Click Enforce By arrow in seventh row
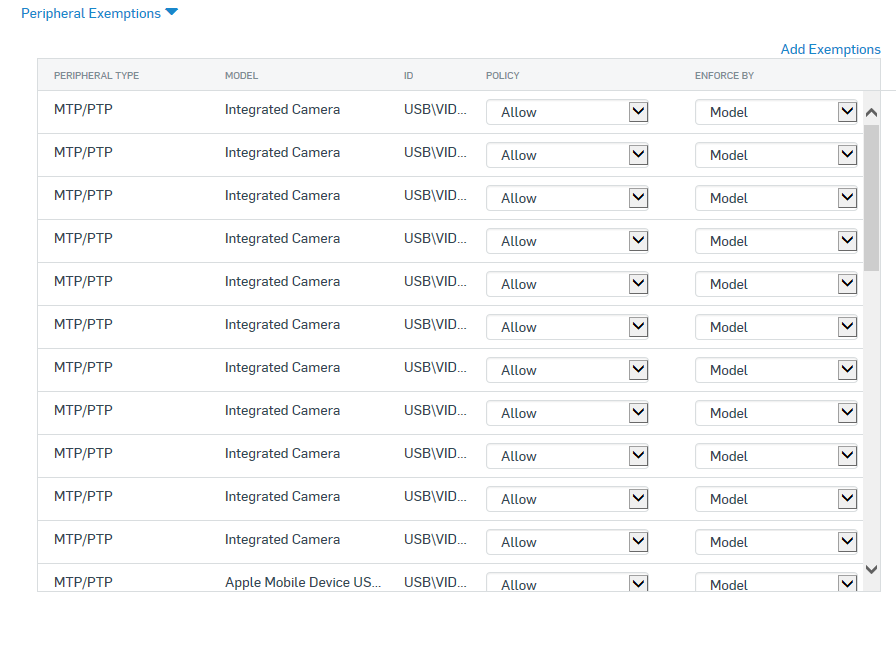The image size is (896, 658). (847, 370)
